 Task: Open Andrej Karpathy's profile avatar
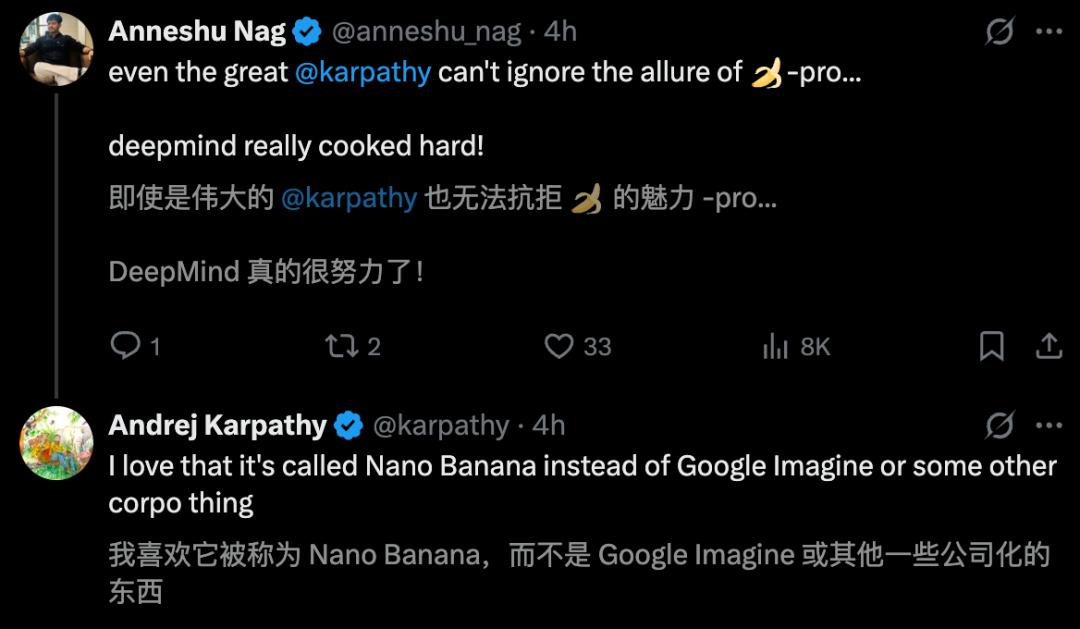56,443
